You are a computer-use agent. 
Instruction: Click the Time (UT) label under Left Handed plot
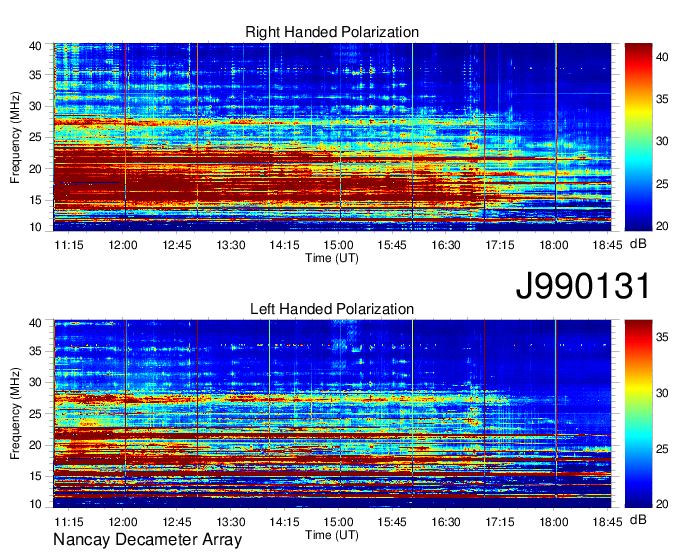(332, 535)
